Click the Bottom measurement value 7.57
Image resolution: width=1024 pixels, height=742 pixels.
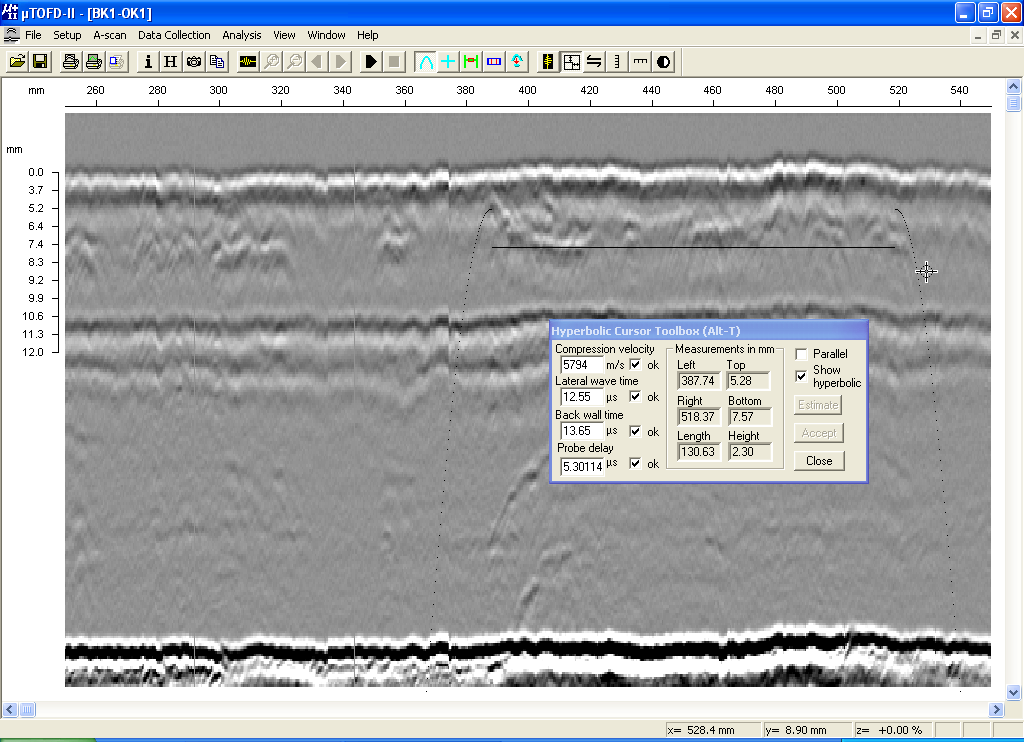(x=750, y=417)
